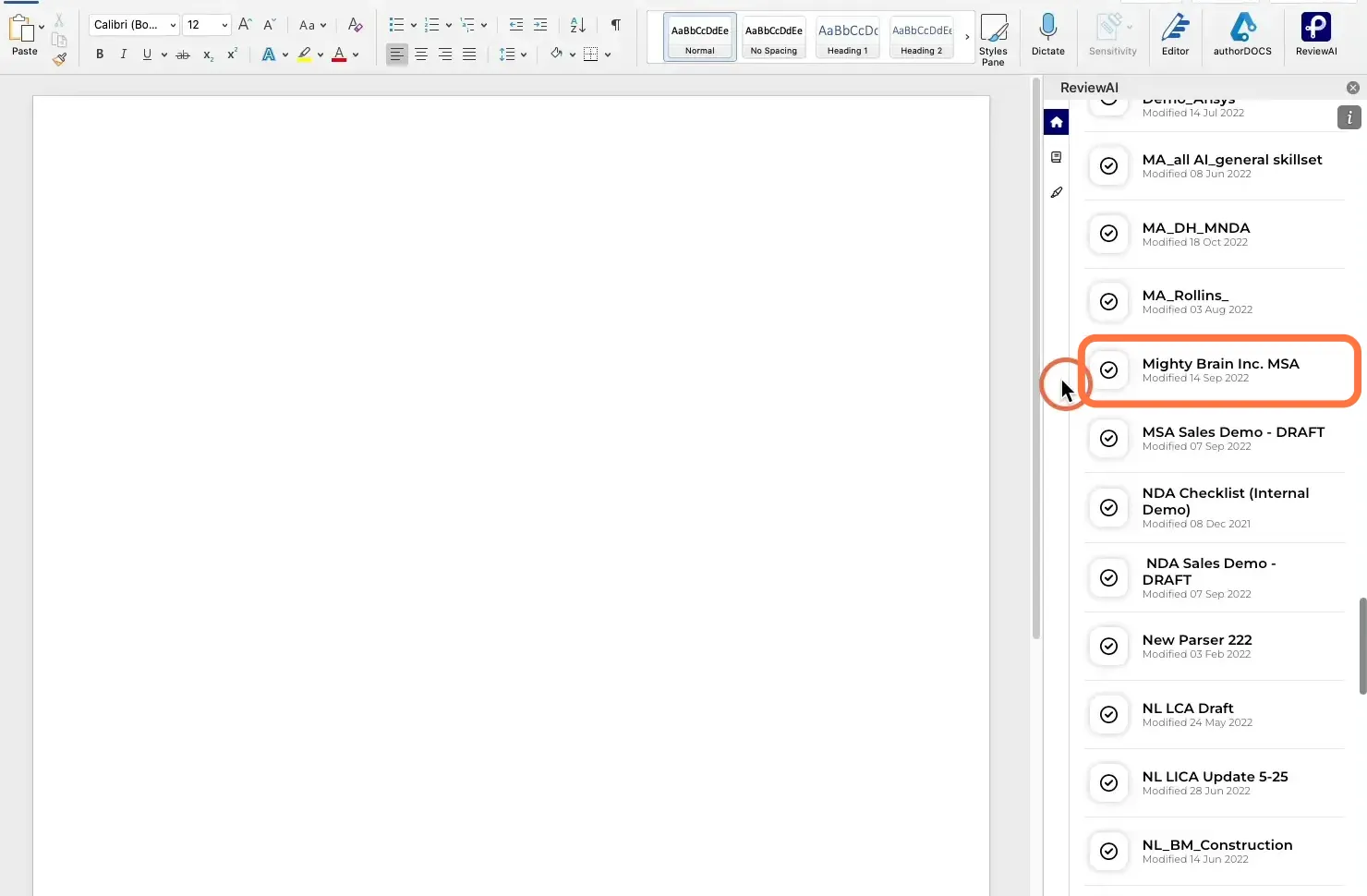Open the ReviewAI add-in button

(x=1315, y=35)
